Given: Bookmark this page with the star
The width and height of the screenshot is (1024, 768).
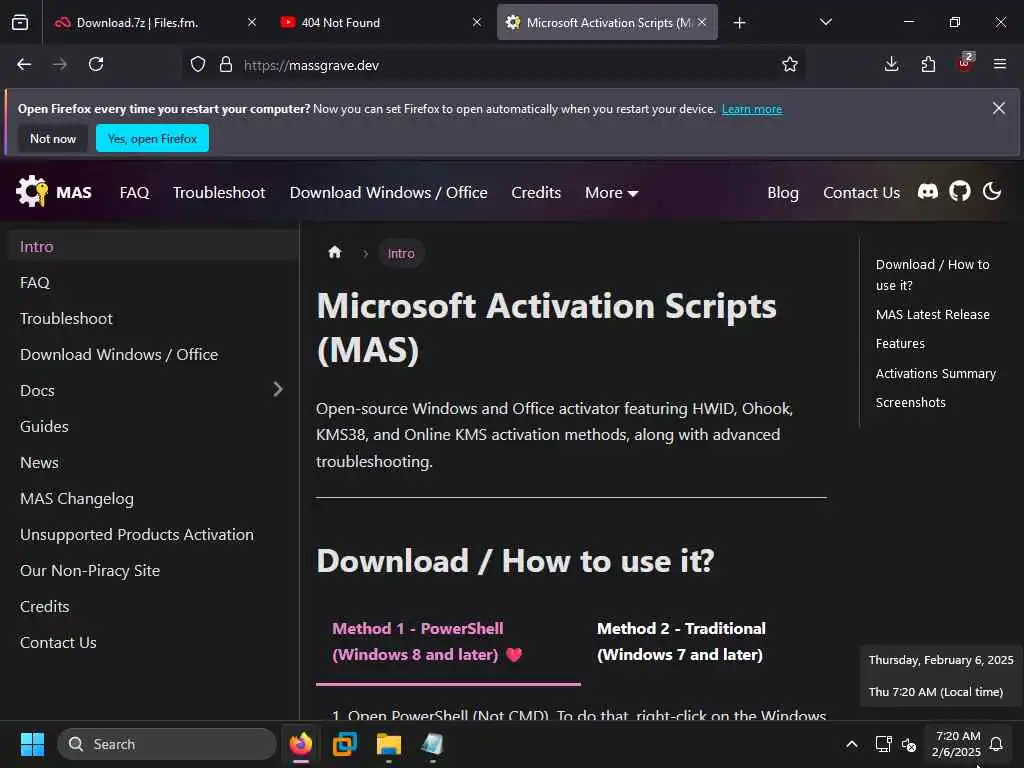Looking at the screenshot, I should pyautogui.click(x=790, y=64).
